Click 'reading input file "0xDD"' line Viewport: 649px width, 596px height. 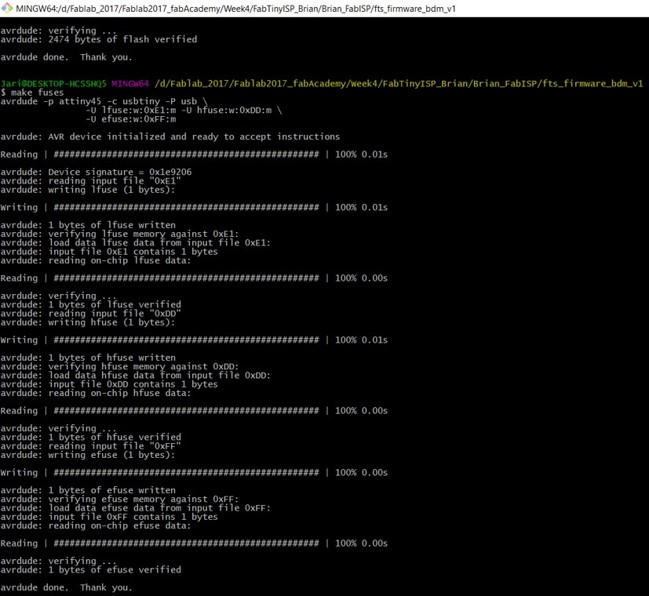pyautogui.click(x=91, y=313)
